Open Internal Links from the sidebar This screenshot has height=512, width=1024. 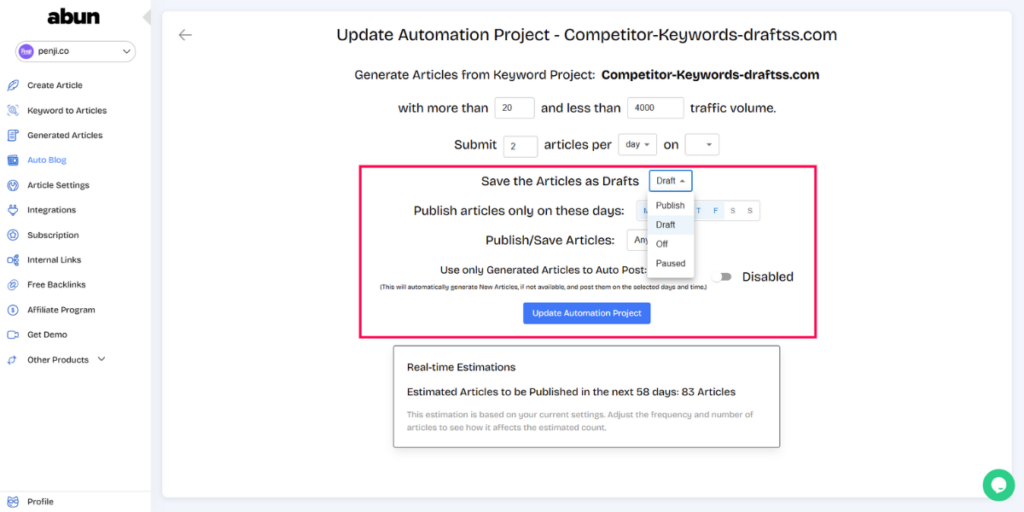point(54,260)
